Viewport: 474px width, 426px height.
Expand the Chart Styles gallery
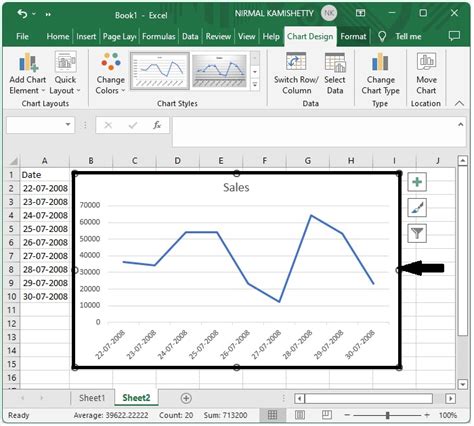coord(255,85)
